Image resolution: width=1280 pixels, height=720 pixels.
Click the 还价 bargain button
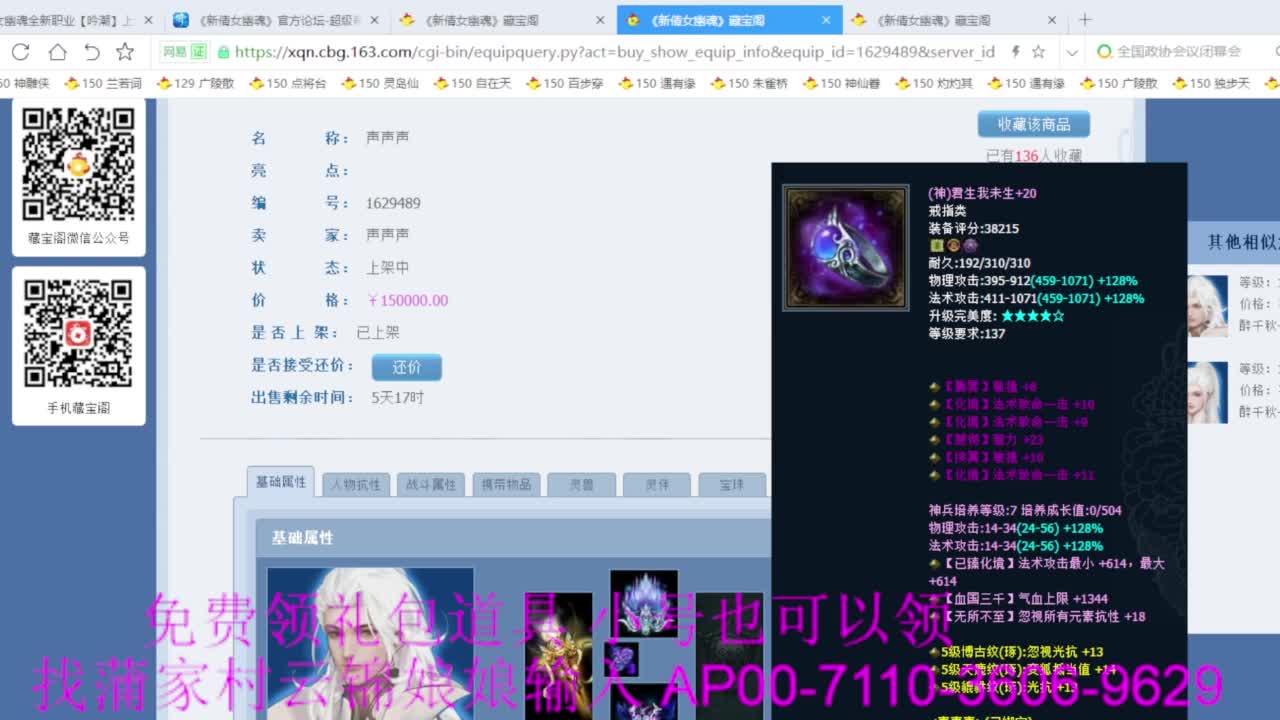[x=407, y=367]
